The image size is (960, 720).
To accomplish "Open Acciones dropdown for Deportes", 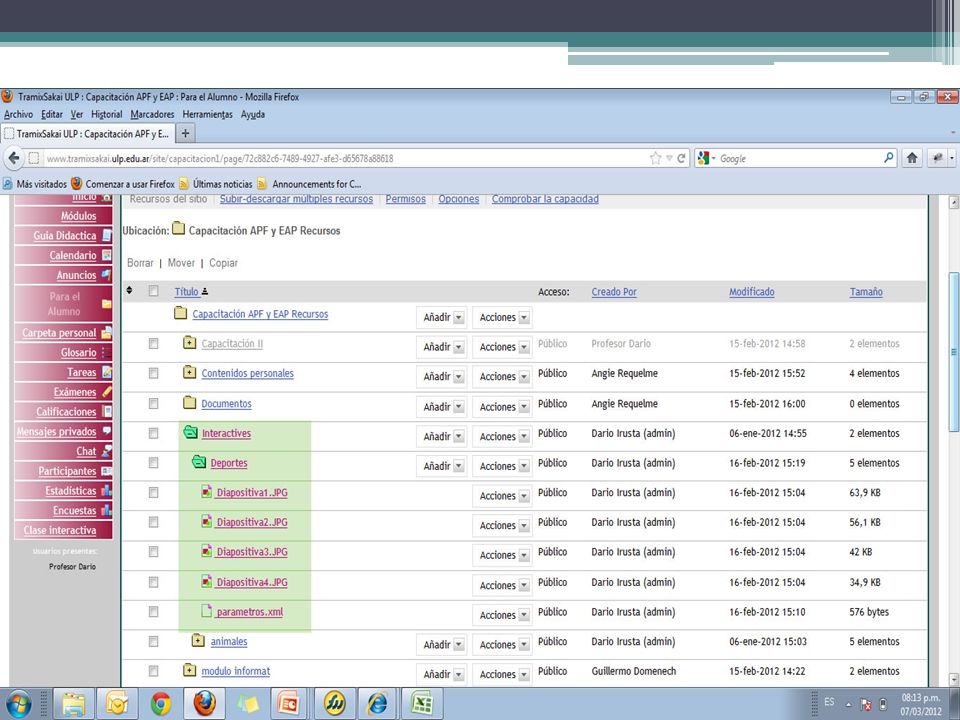I will [501, 466].
